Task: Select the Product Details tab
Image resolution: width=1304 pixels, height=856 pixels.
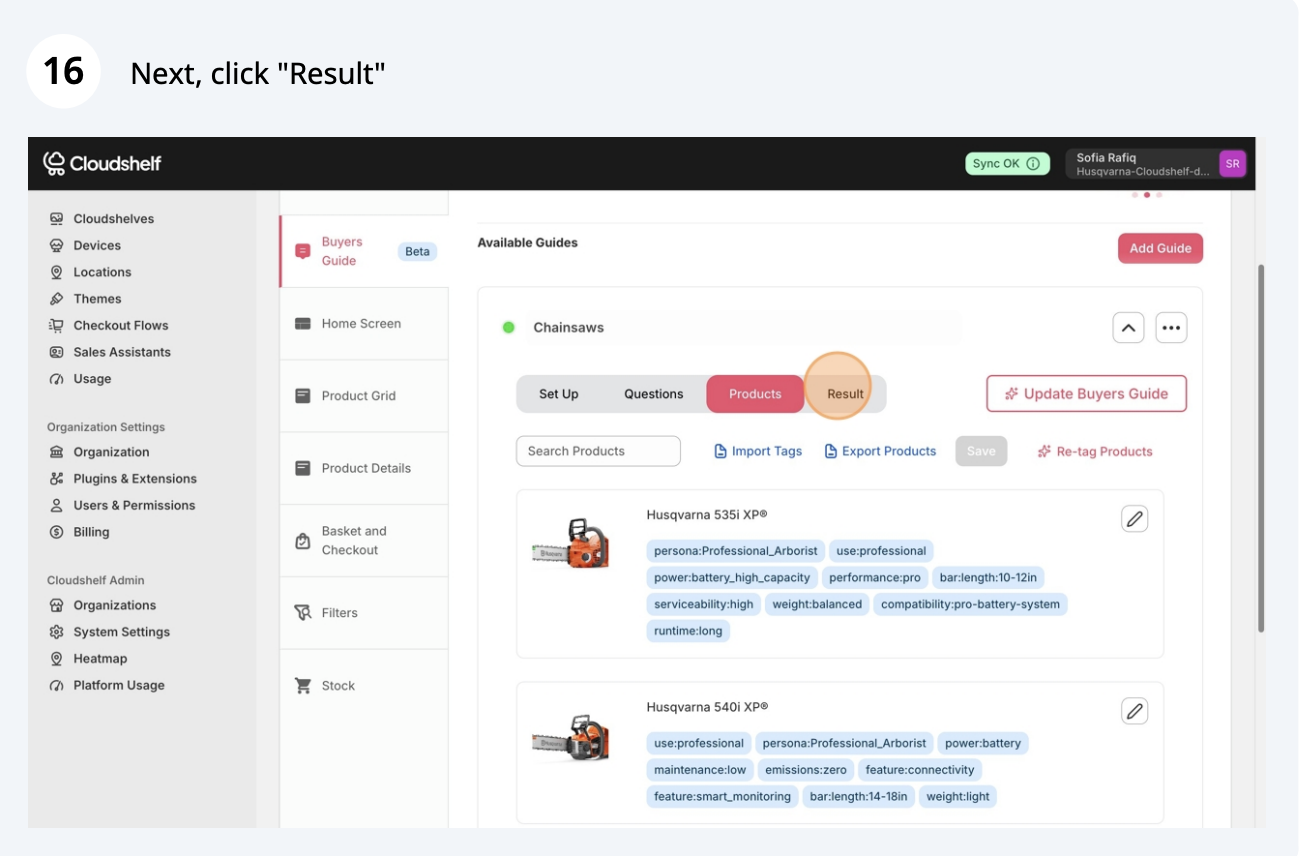Action: pos(364,468)
